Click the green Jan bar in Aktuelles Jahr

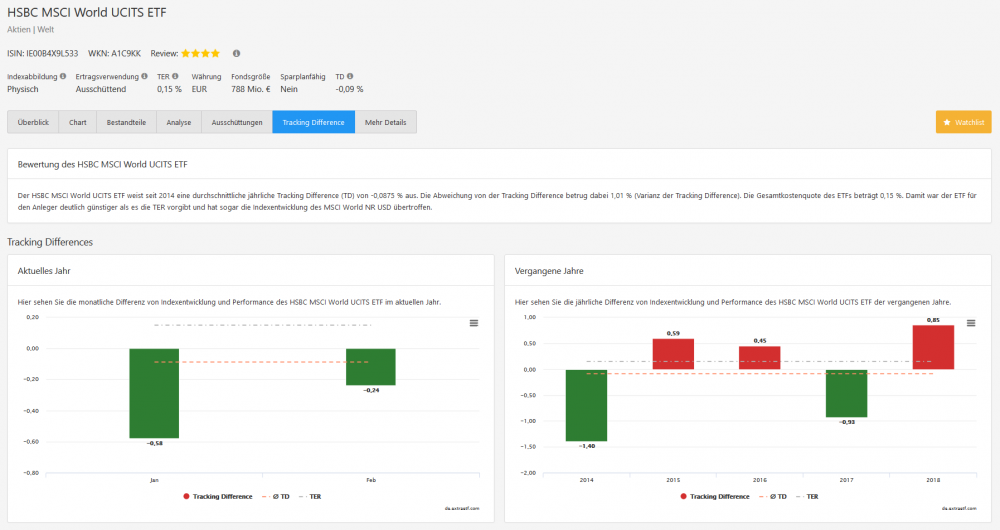[x=154, y=393]
